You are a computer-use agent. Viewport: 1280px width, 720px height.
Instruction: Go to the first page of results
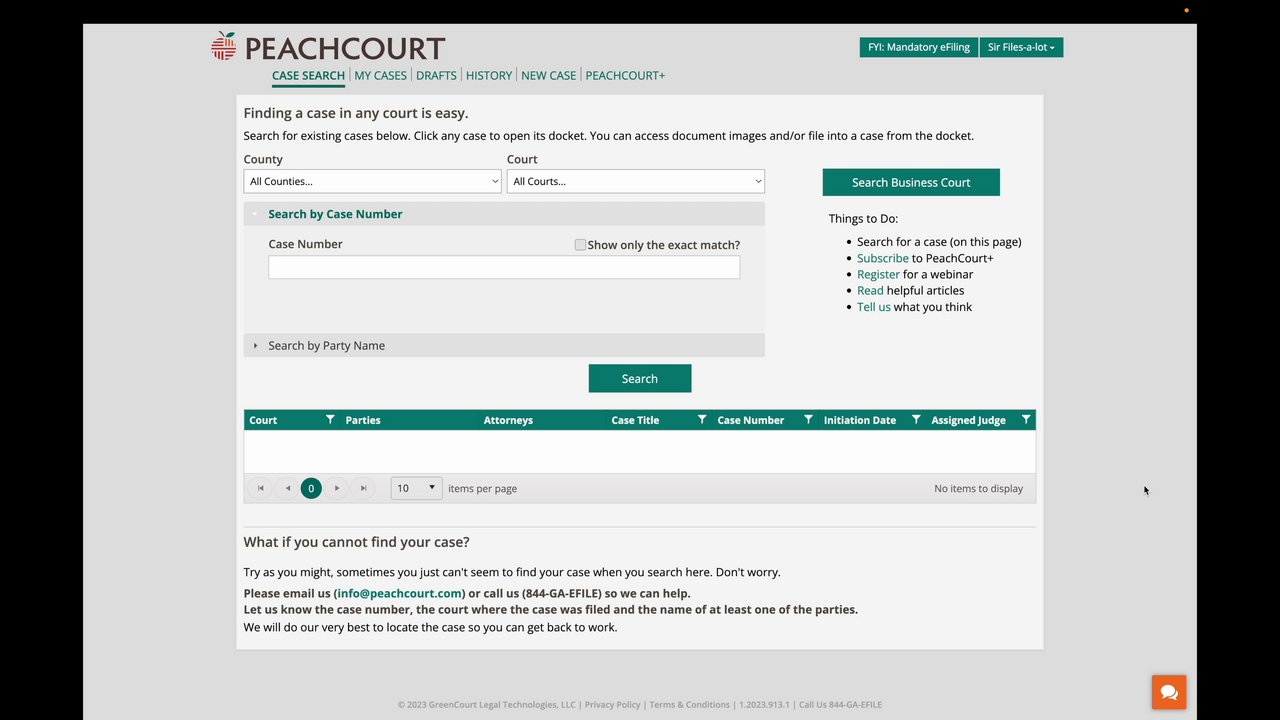[261, 488]
